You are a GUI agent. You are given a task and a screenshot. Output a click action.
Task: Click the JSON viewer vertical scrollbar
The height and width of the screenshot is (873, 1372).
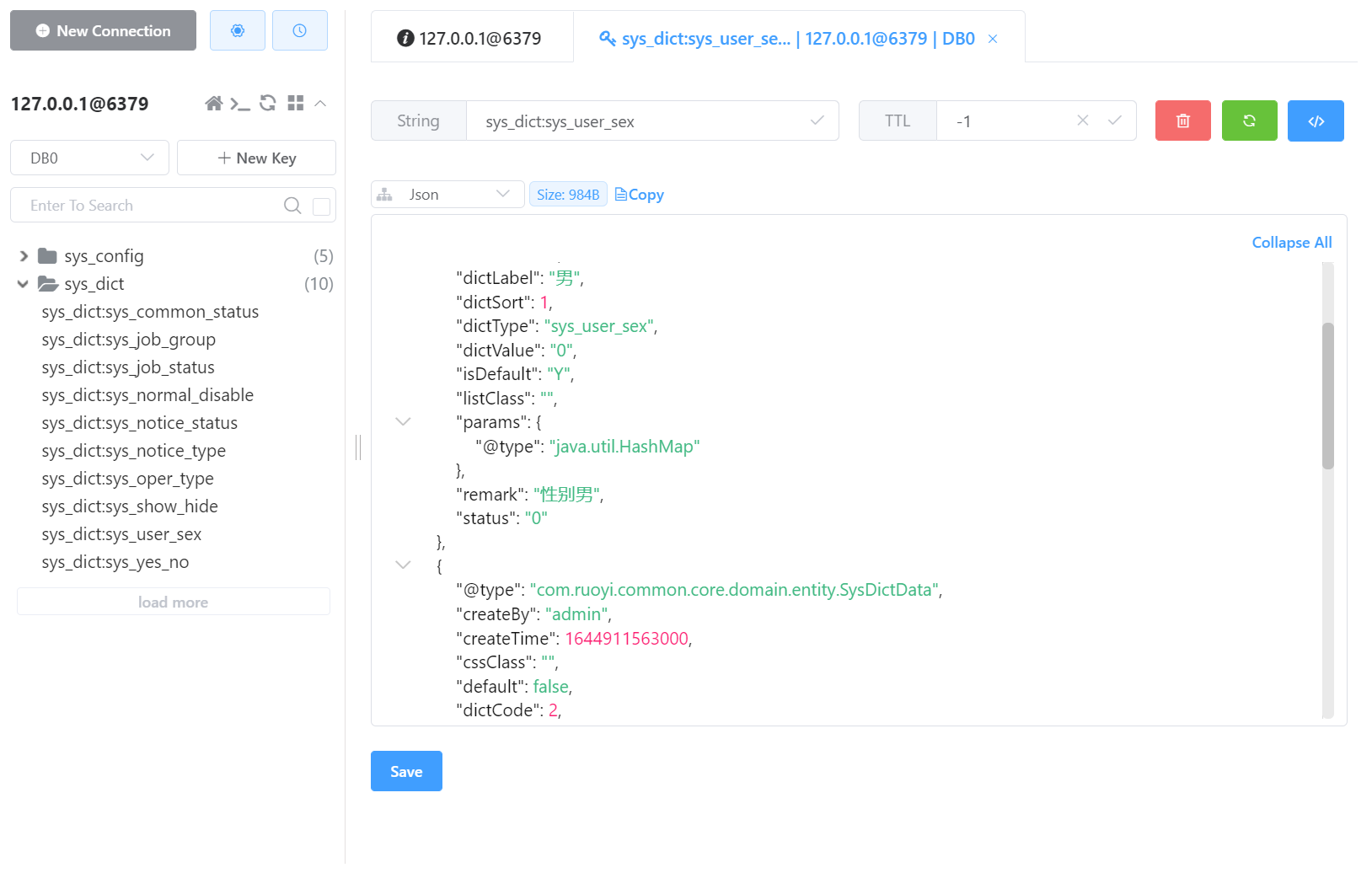click(x=1328, y=396)
